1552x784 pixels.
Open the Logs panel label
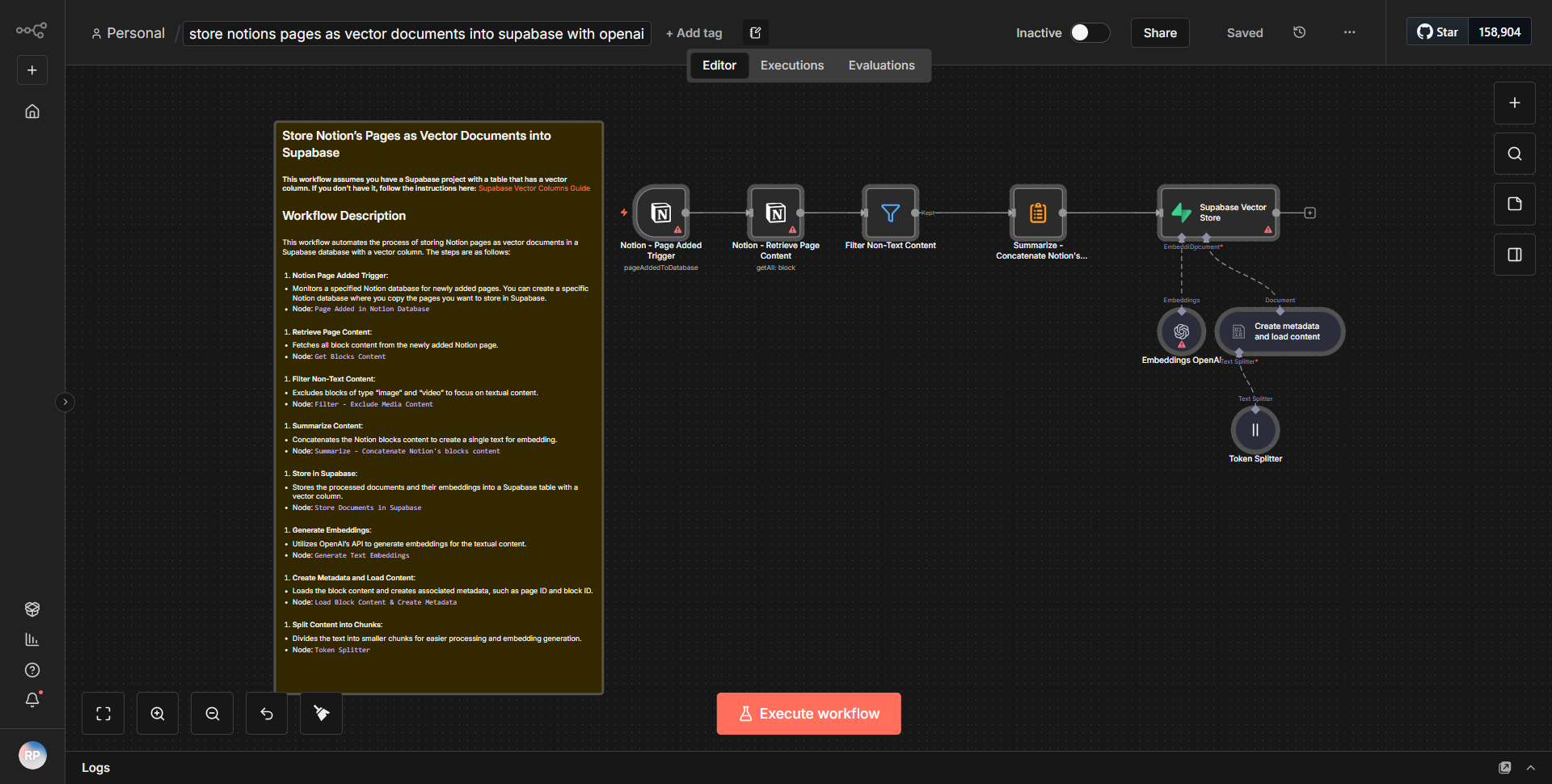click(95, 768)
